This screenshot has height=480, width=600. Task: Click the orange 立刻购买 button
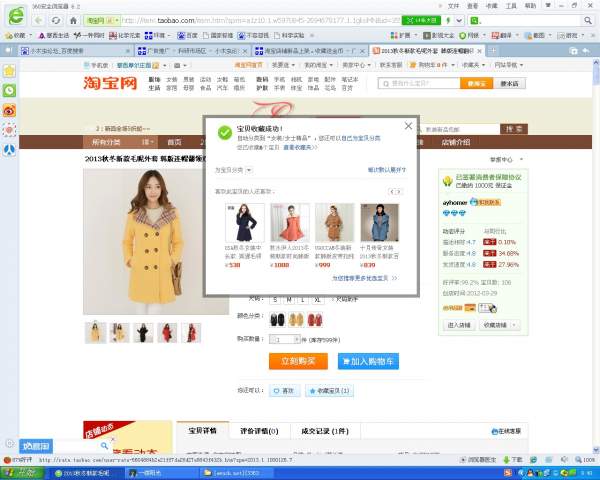click(x=298, y=361)
